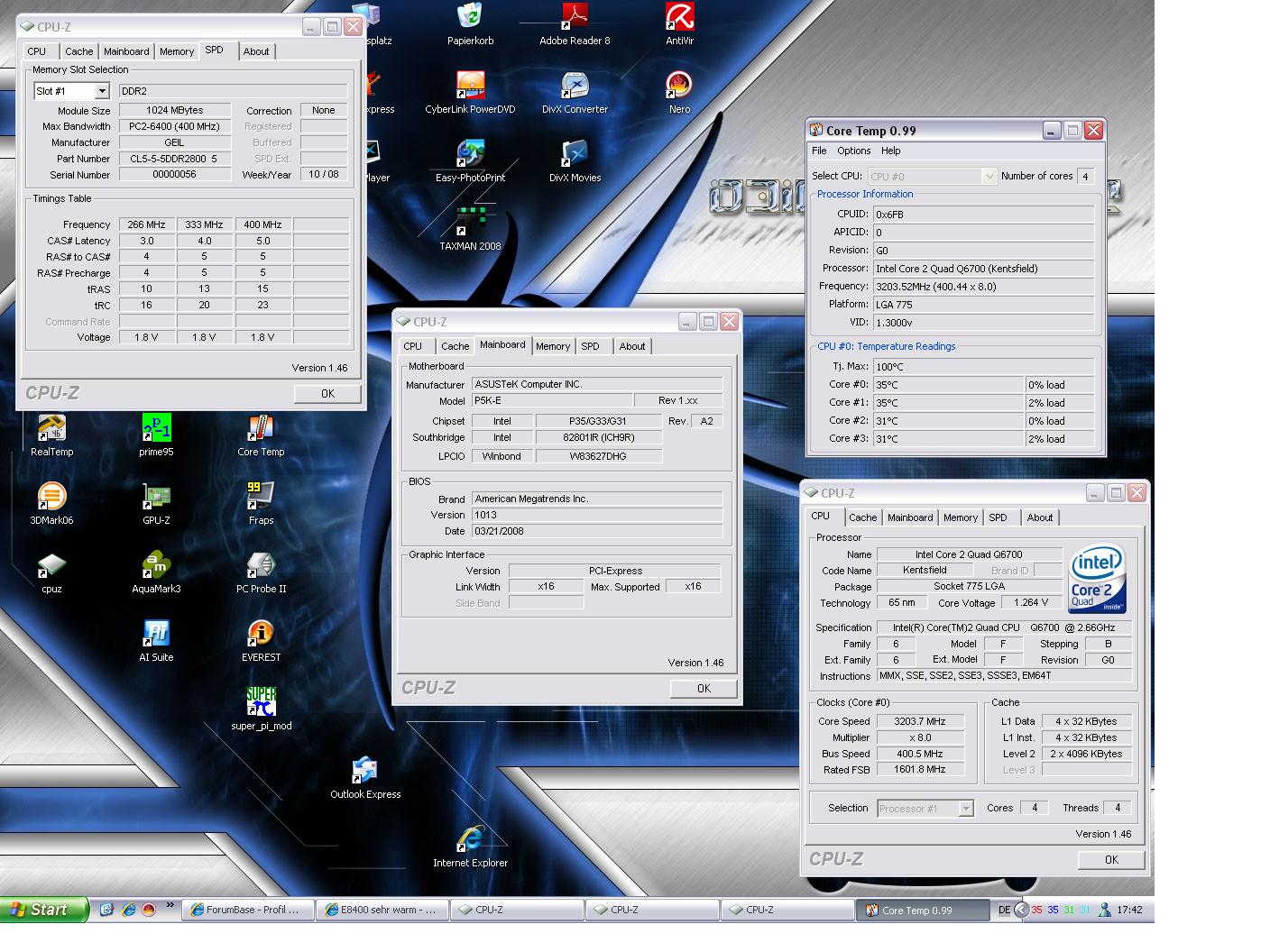
Task: Open the File menu in Core Temp
Action: pyautogui.click(x=819, y=151)
